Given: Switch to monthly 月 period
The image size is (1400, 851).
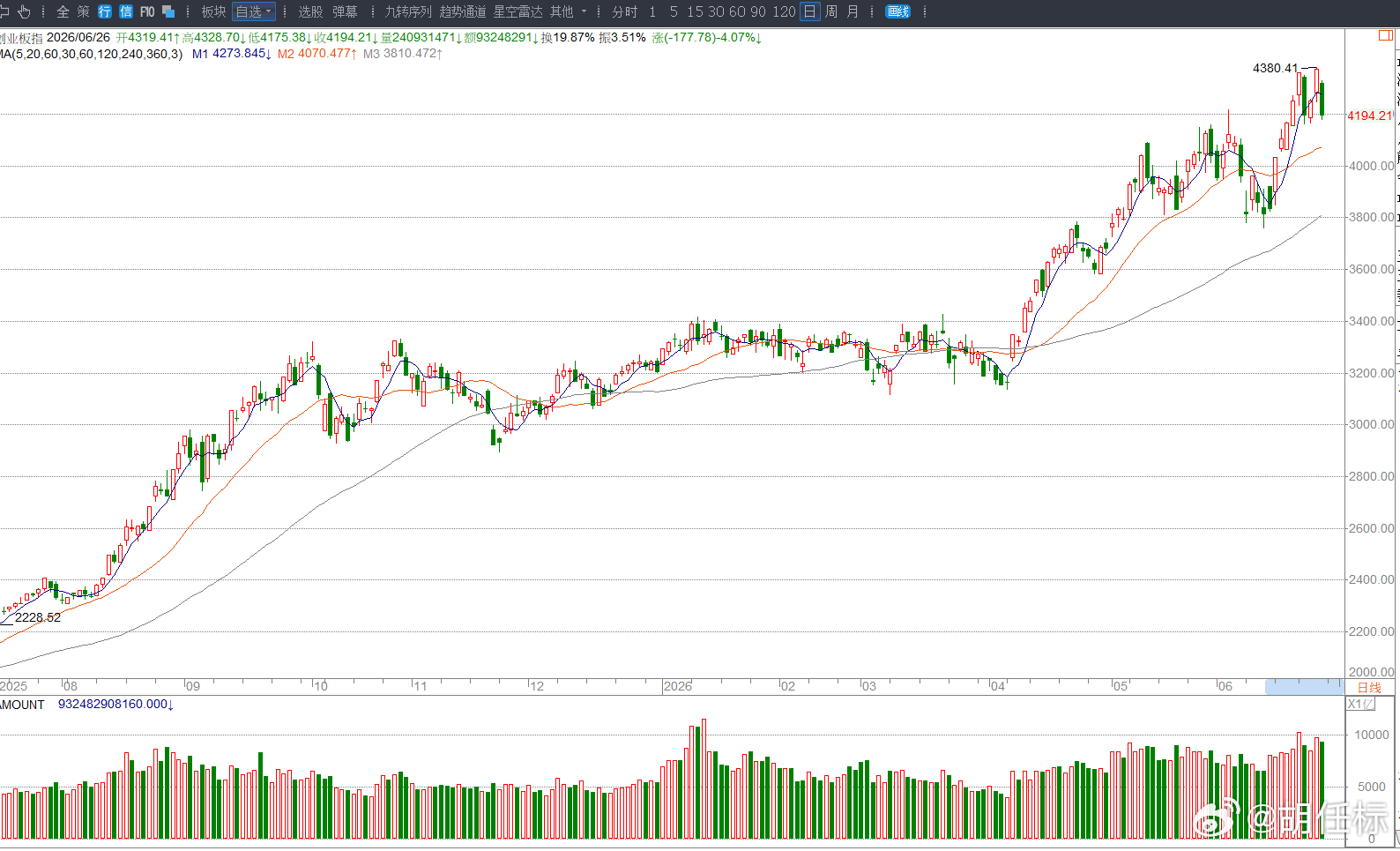Looking at the screenshot, I should pyautogui.click(x=853, y=11).
